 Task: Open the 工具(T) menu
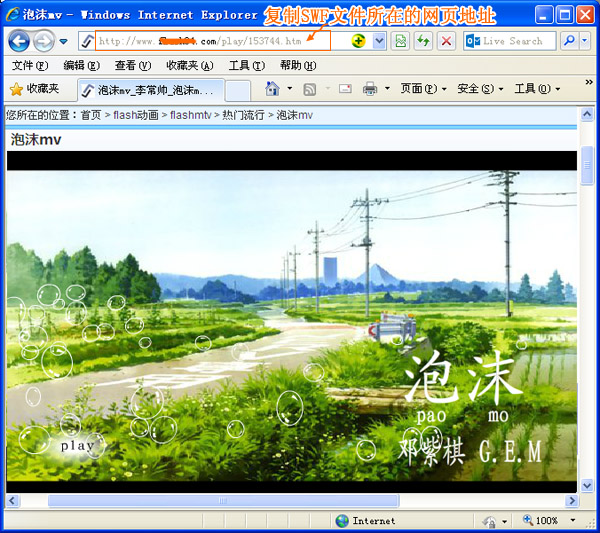[246, 66]
